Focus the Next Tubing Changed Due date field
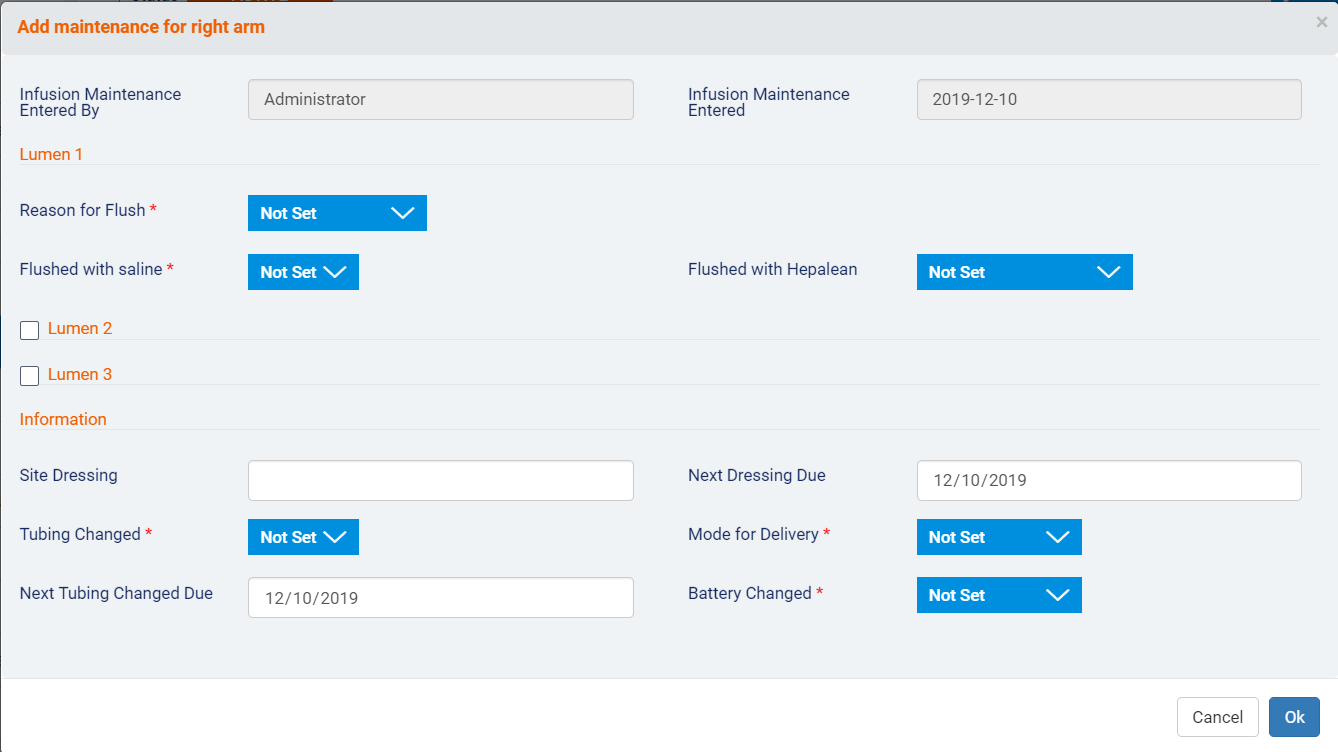This screenshot has height=752, width=1338. pos(440,598)
